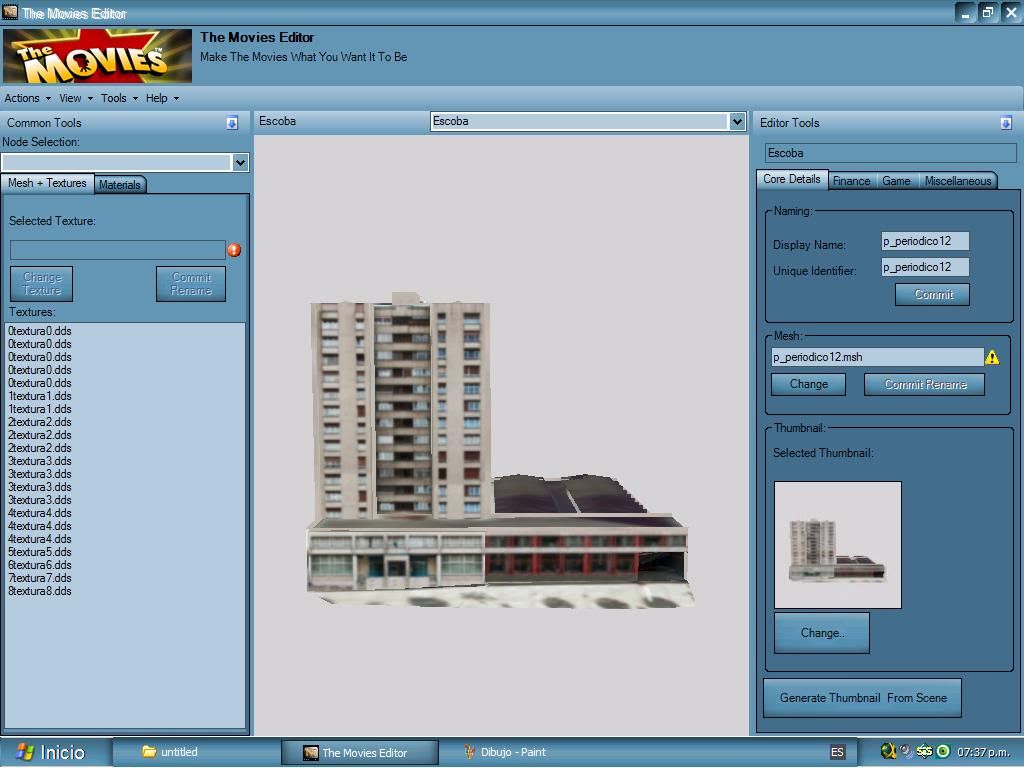1024x768 pixels.
Task: Focus the Selected Texture input field
Action: tap(118, 250)
